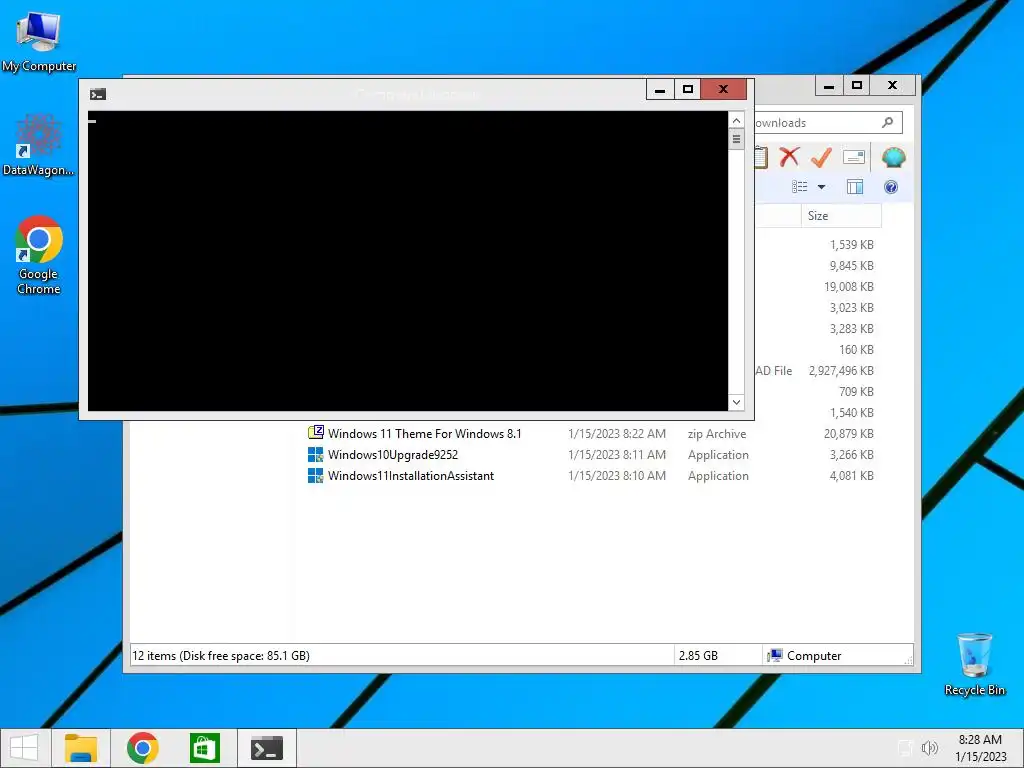This screenshot has width=1024, height=768.
Task: Click the 20,879 KB size cell
Action: tap(848, 434)
